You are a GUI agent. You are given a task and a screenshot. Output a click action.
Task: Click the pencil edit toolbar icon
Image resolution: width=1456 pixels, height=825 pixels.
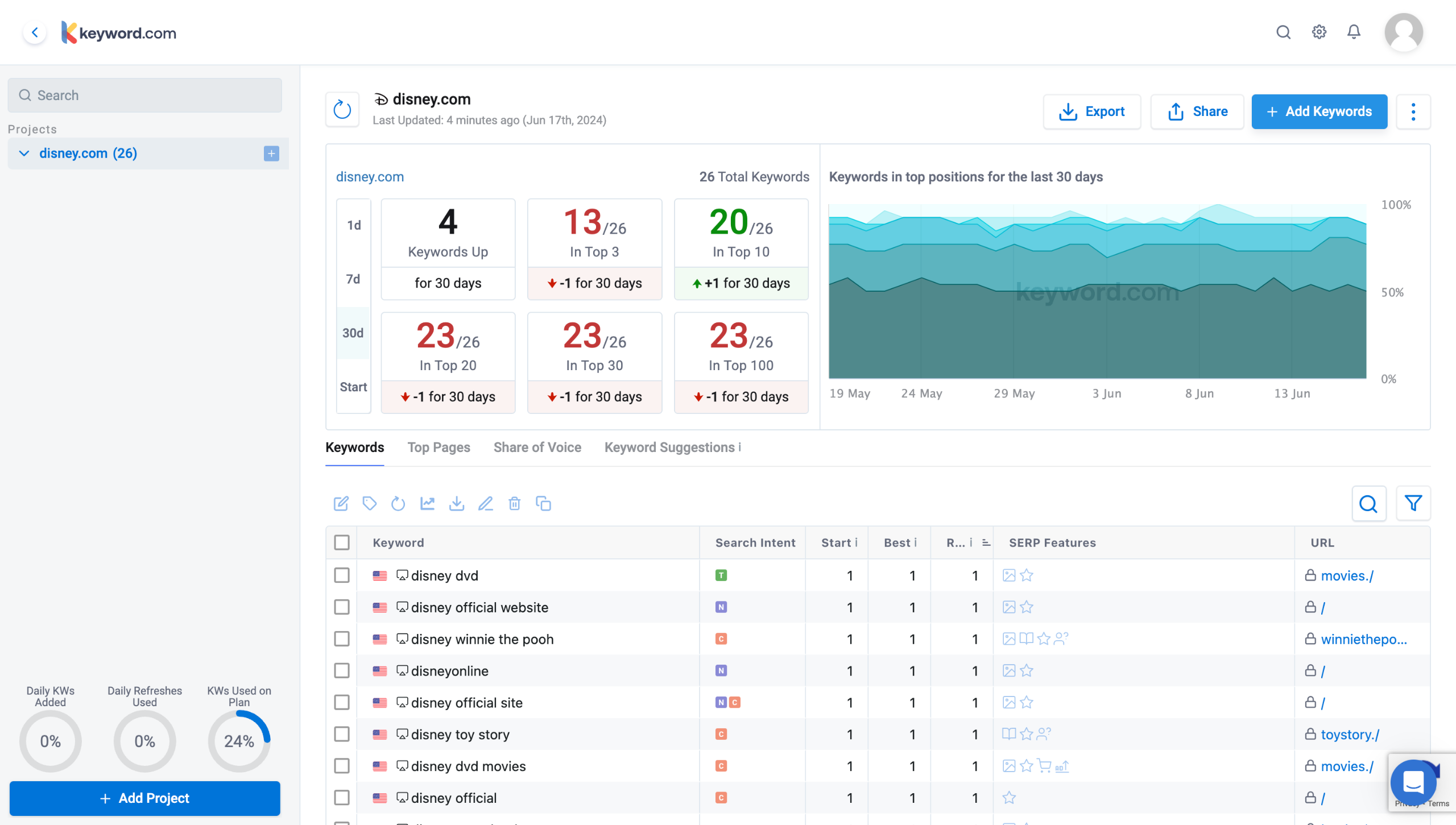[x=485, y=503]
